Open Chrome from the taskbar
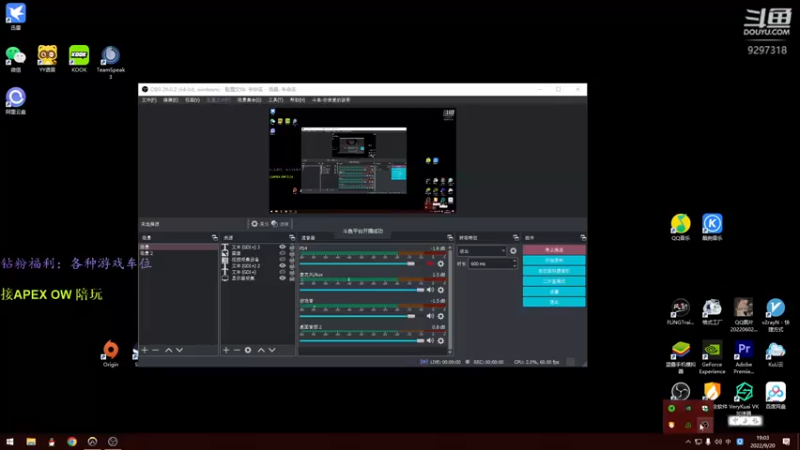Image resolution: width=800 pixels, height=450 pixels. [71, 442]
